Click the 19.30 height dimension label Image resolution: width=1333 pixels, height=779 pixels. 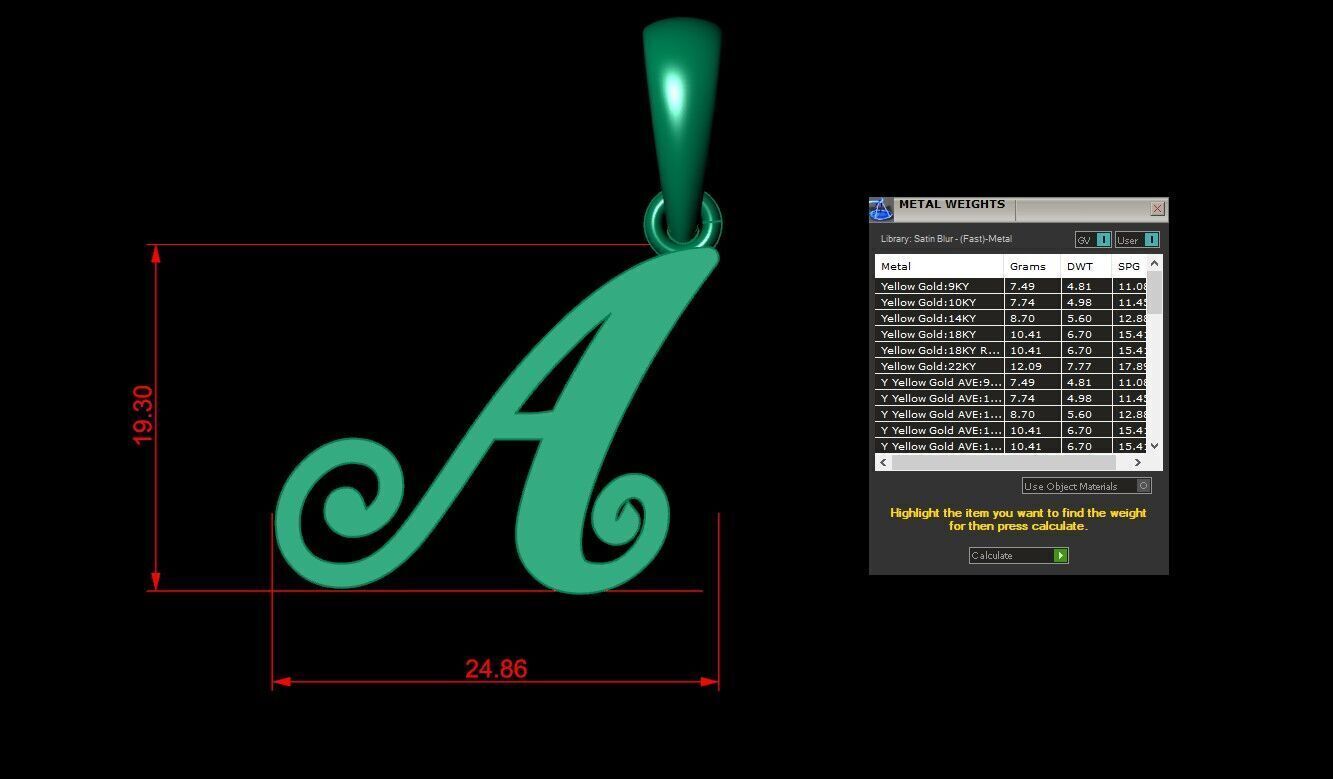coord(143,415)
